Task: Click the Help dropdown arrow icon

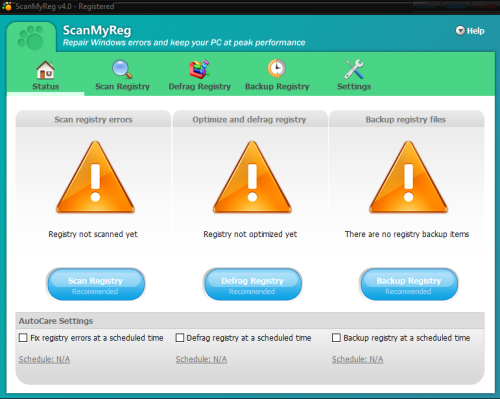Action: pyautogui.click(x=460, y=31)
